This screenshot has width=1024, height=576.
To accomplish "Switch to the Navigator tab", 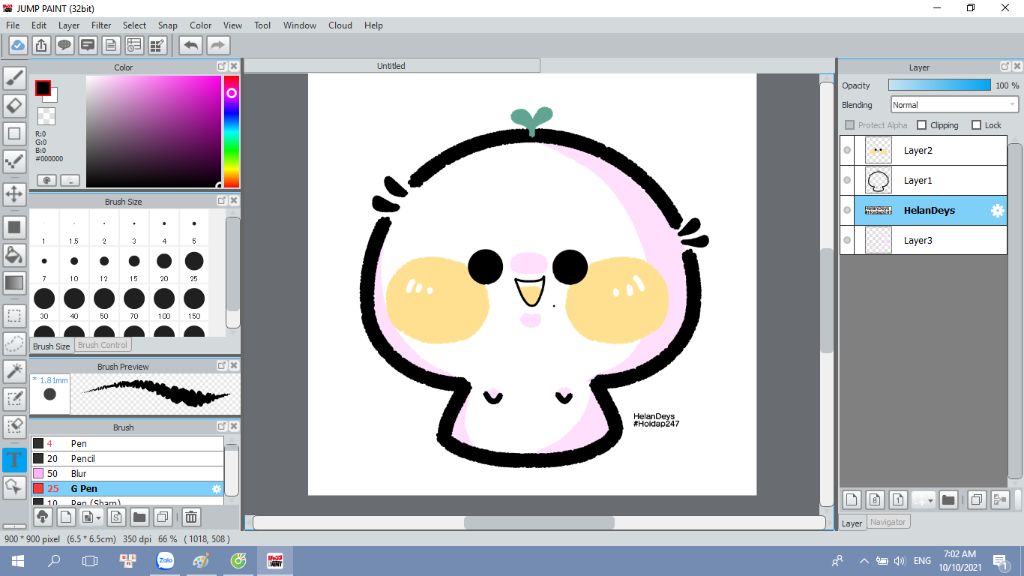I will tap(888, 522).
